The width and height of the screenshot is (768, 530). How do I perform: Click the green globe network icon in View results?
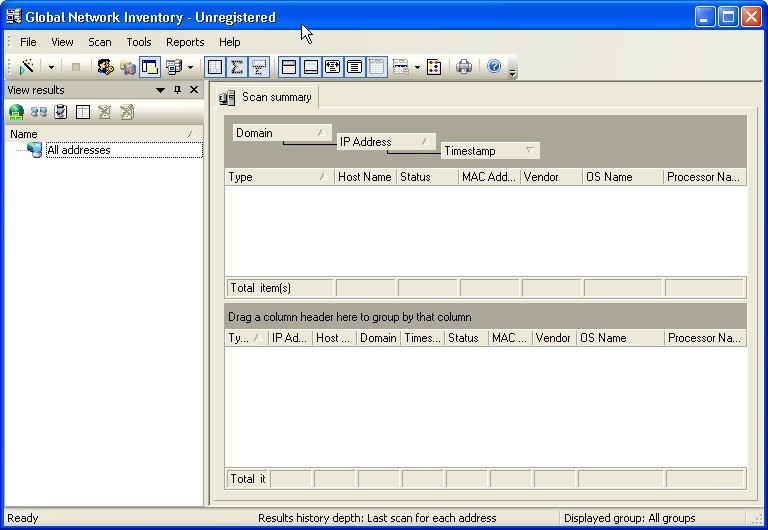click(x=16, y=112)
